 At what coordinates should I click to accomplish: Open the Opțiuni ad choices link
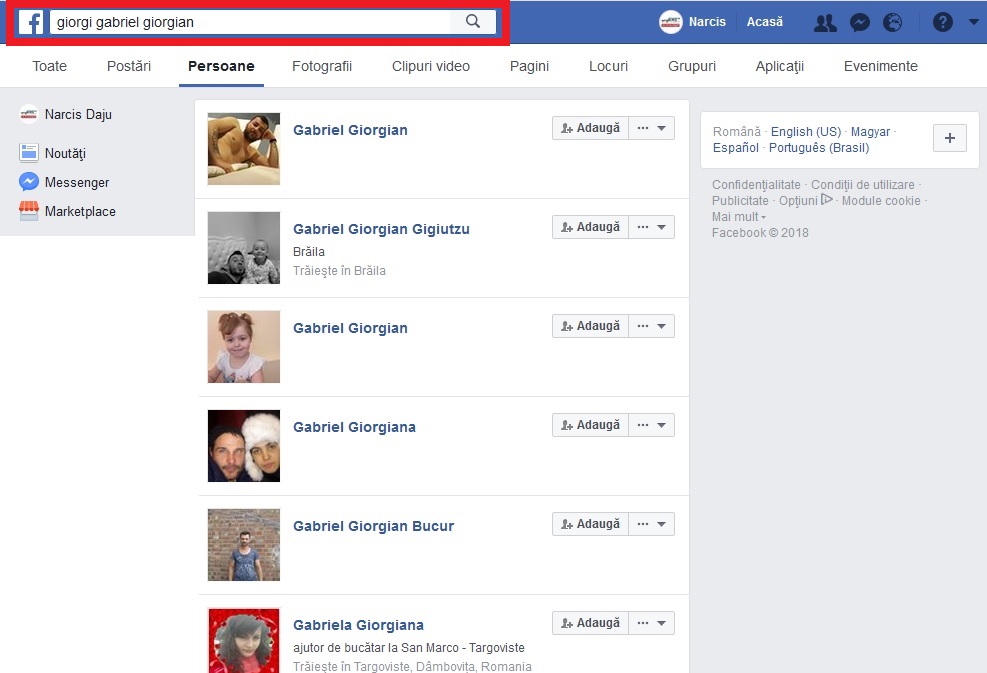pos(806,201)
